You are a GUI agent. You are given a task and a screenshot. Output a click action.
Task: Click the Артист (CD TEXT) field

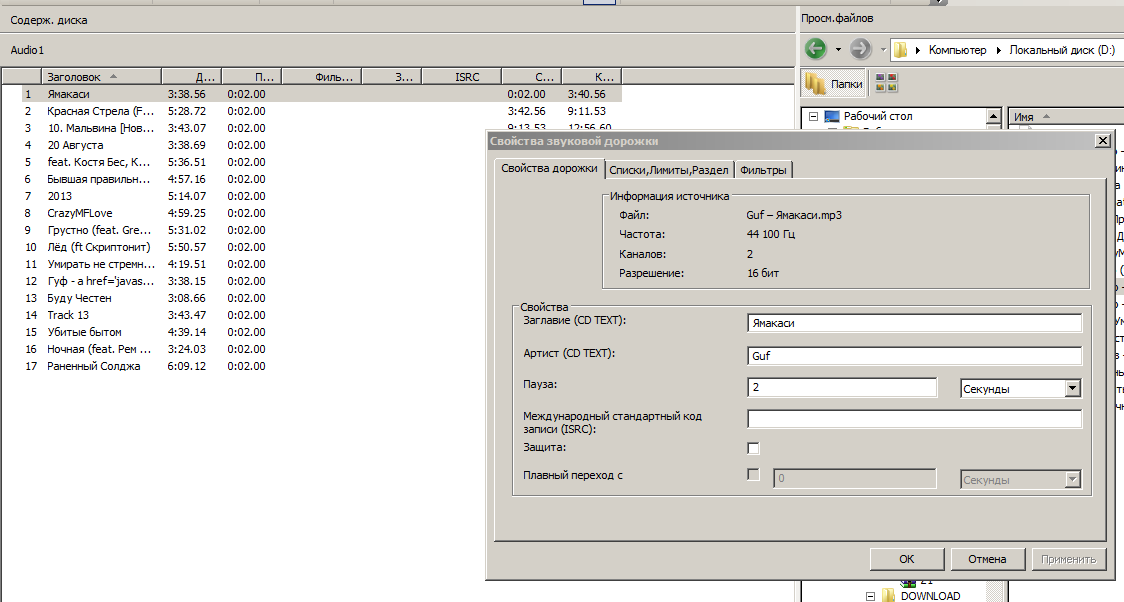[x=914, y=356]
